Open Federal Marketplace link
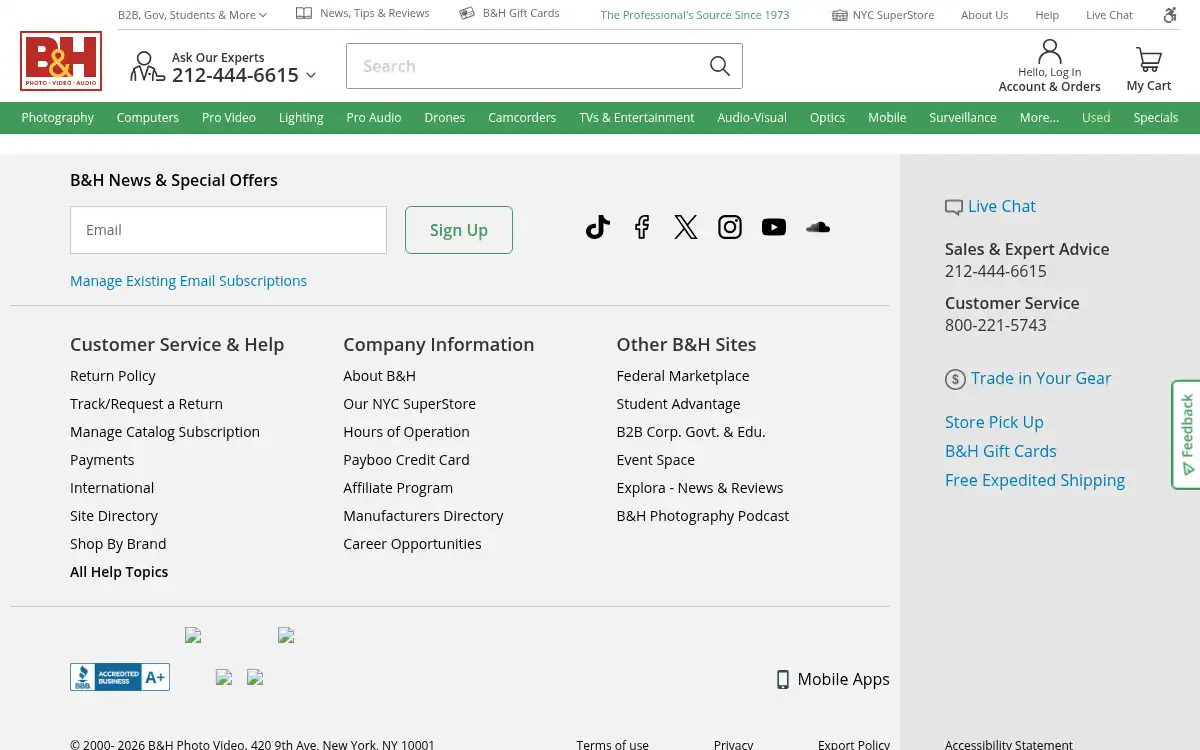1200x750 pixels. (683, 376)
